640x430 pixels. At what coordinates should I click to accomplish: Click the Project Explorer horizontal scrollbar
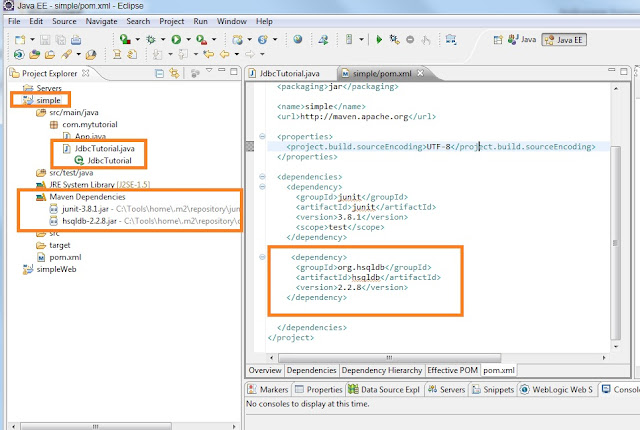(96, 426)
